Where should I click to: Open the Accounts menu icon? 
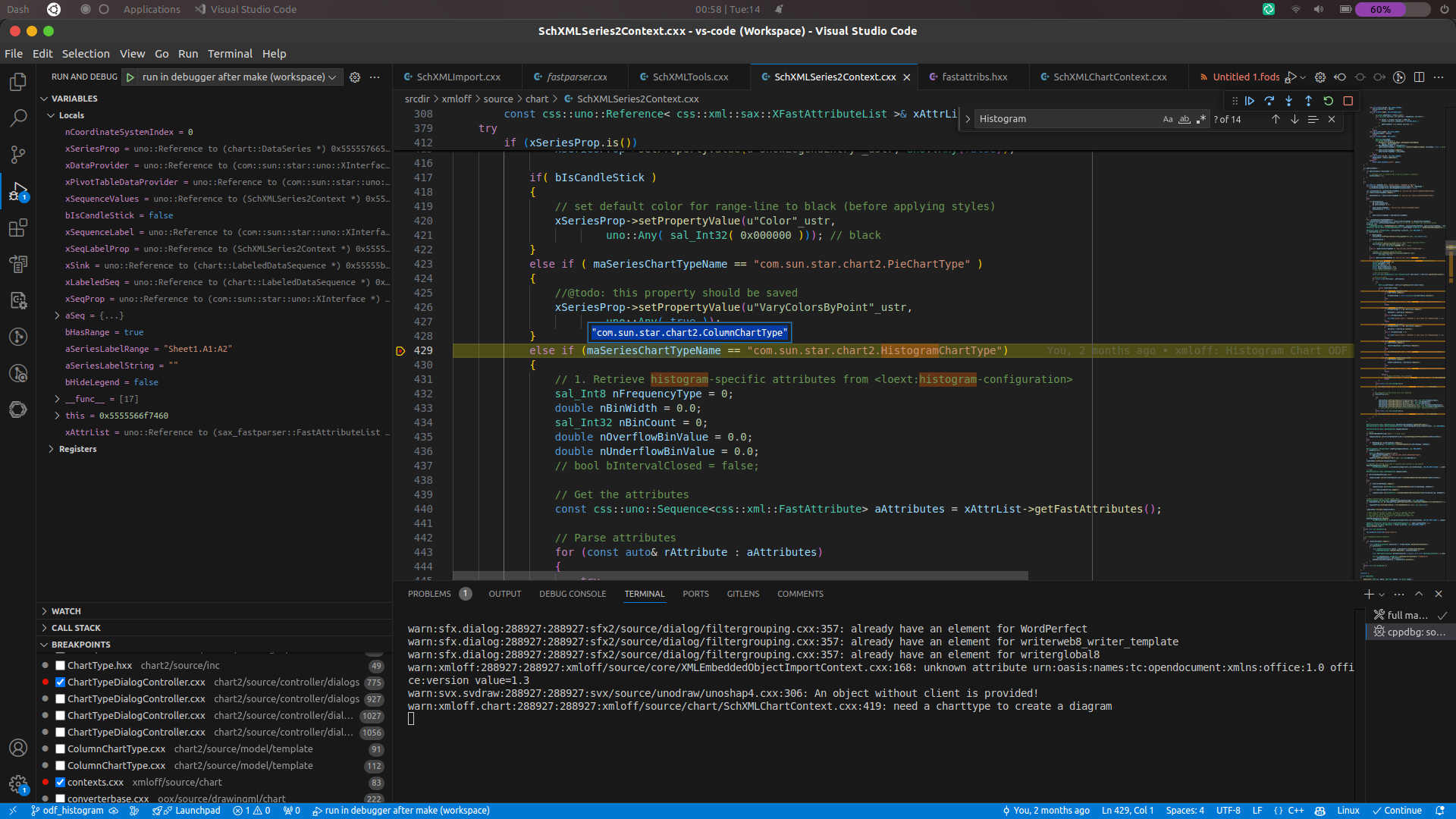click(x=18, y=748)
